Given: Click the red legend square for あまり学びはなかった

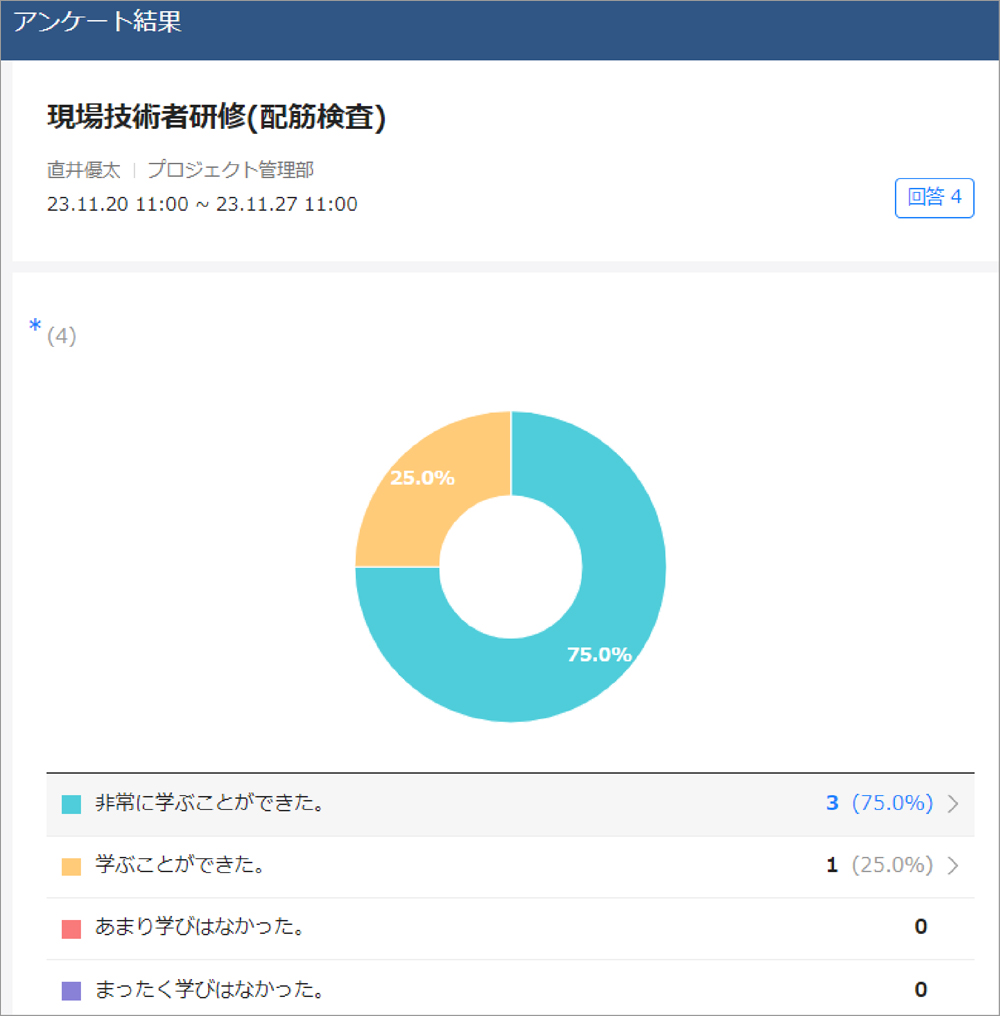Looking at the screenshot, I should [71, 928].
